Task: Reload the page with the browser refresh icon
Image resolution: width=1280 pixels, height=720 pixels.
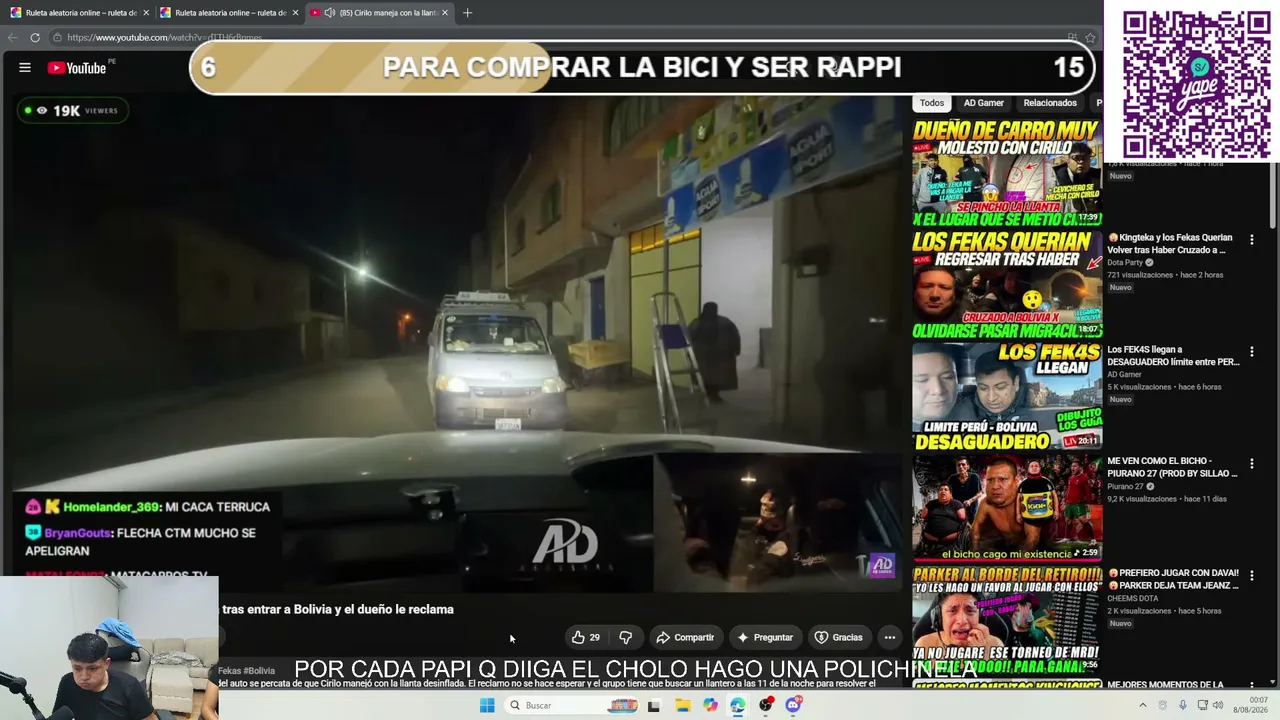Action: click(35, 38)
